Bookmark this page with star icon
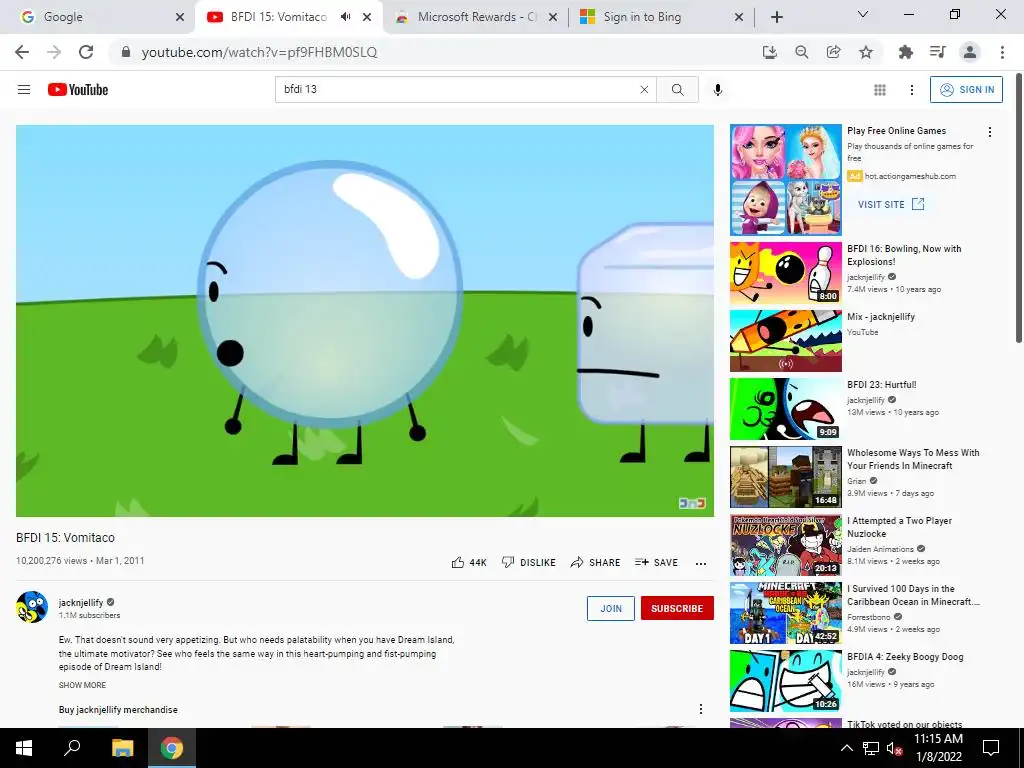The height and width of the screenshot is (768, 1024). point(866,52)
